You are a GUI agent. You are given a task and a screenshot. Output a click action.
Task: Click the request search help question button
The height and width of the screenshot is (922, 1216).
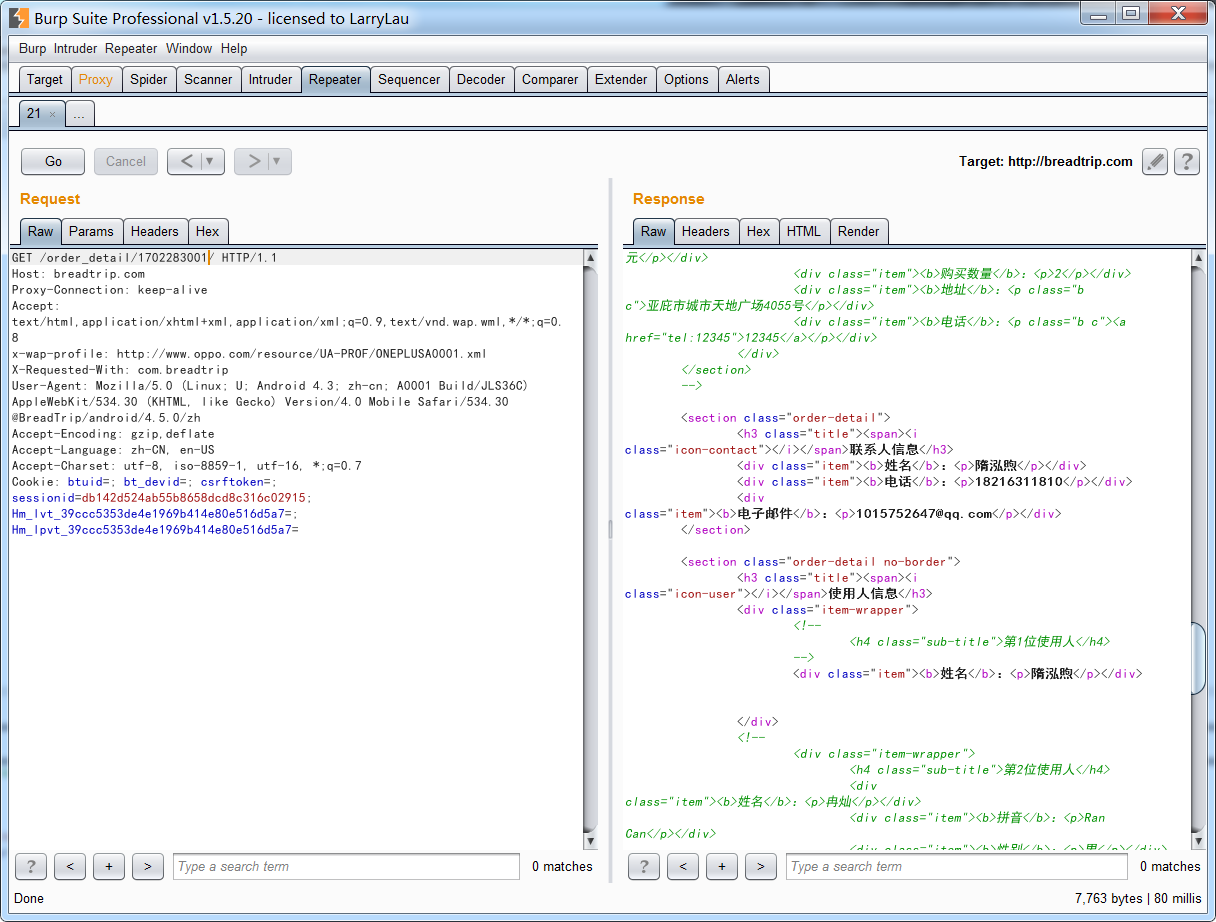point(31,866)
